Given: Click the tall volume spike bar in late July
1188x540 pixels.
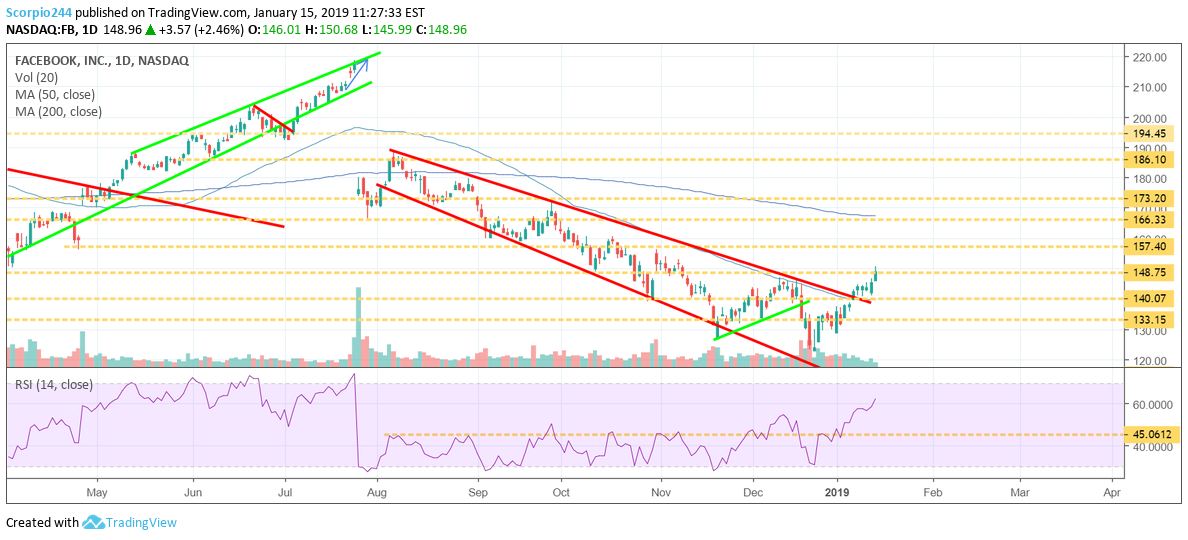Looking at the screenshot, I should [x=358, y=326].
